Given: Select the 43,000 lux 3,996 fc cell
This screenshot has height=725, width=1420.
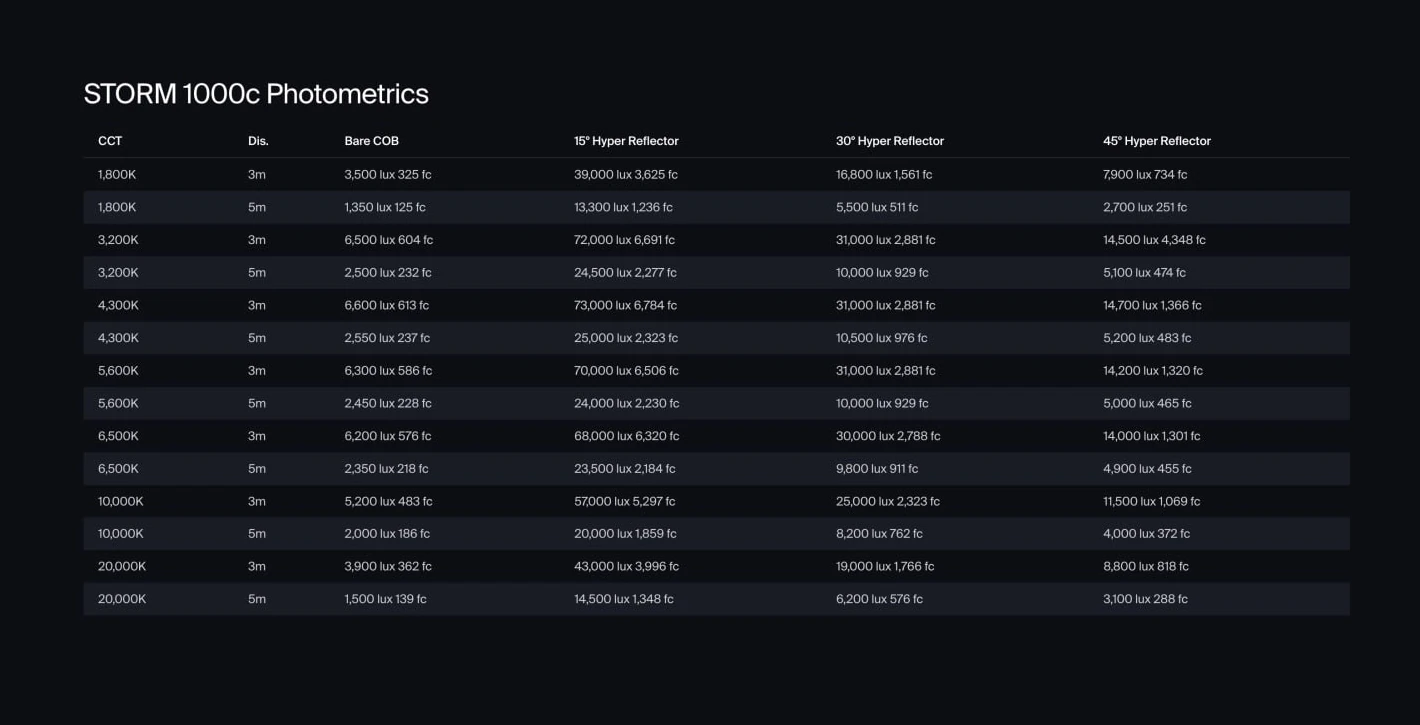Looking at the screenshot, I should [626, 567].
